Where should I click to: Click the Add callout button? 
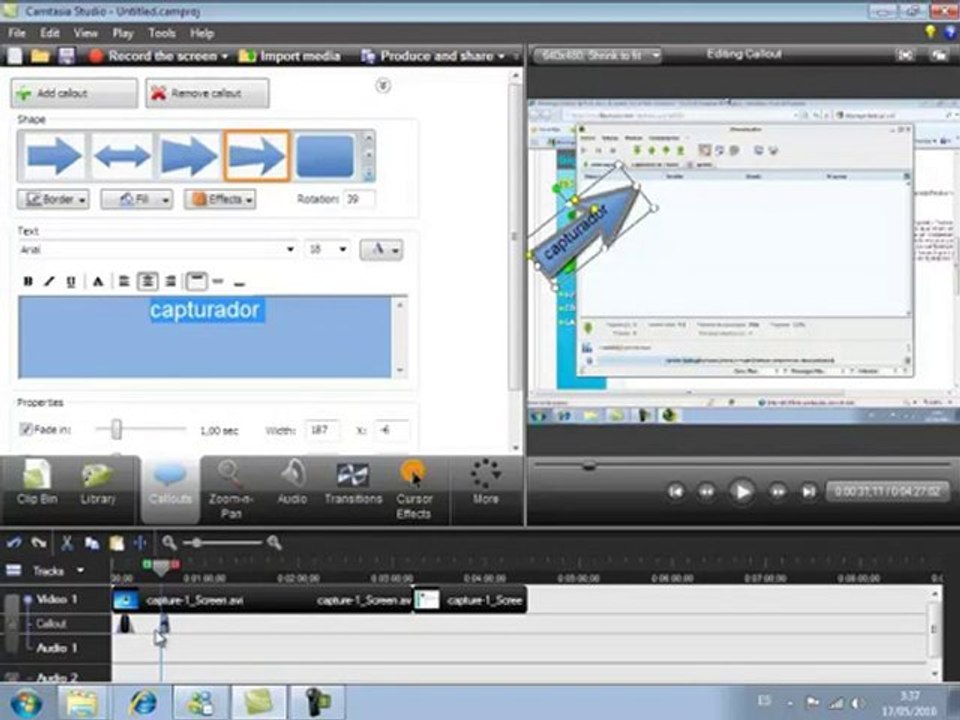[73, 93]
